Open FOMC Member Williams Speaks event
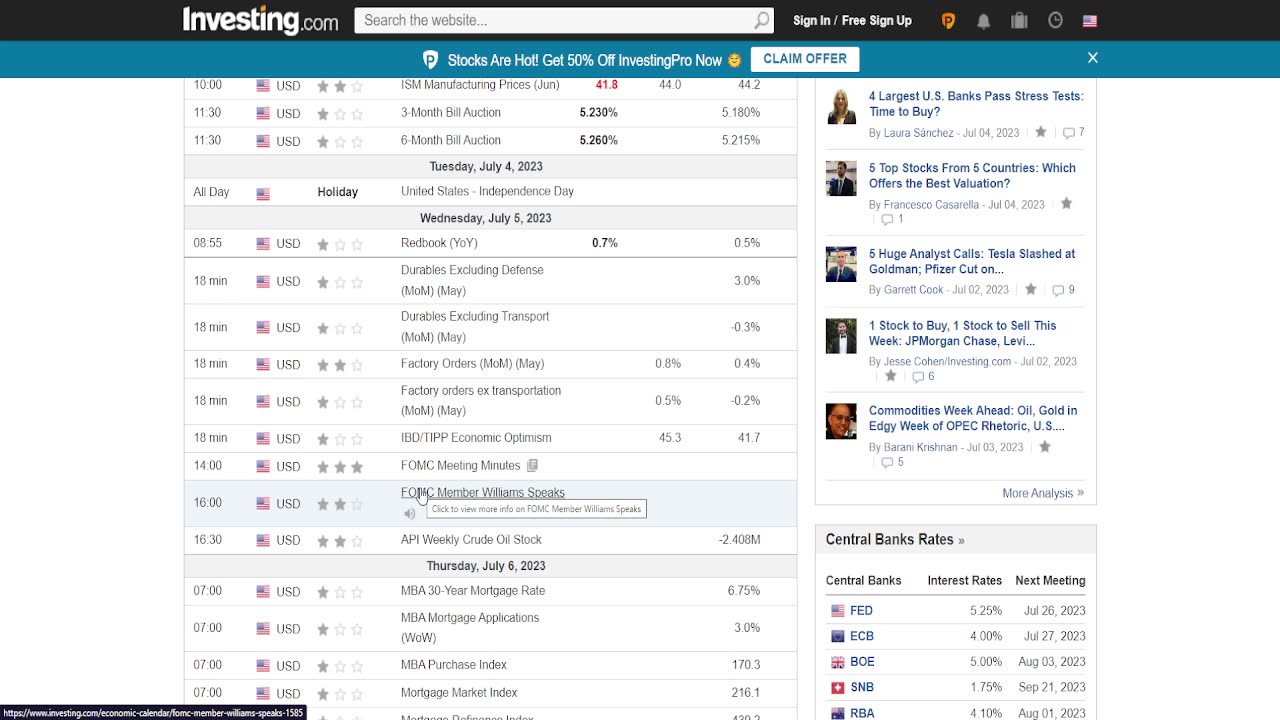 [x=483, y=492]
